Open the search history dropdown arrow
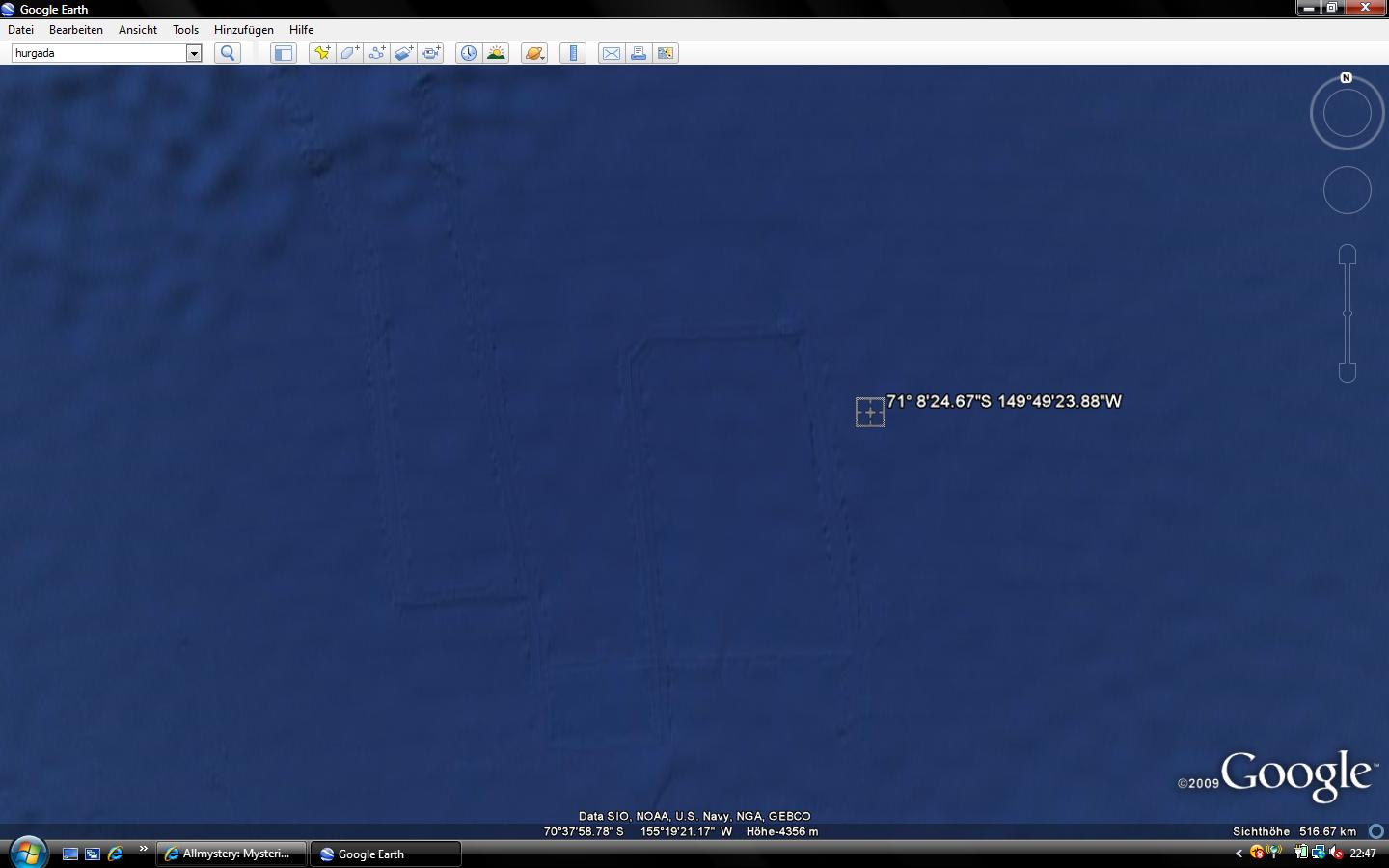Screen dimensions: 1389x868 tap(194, 53)
